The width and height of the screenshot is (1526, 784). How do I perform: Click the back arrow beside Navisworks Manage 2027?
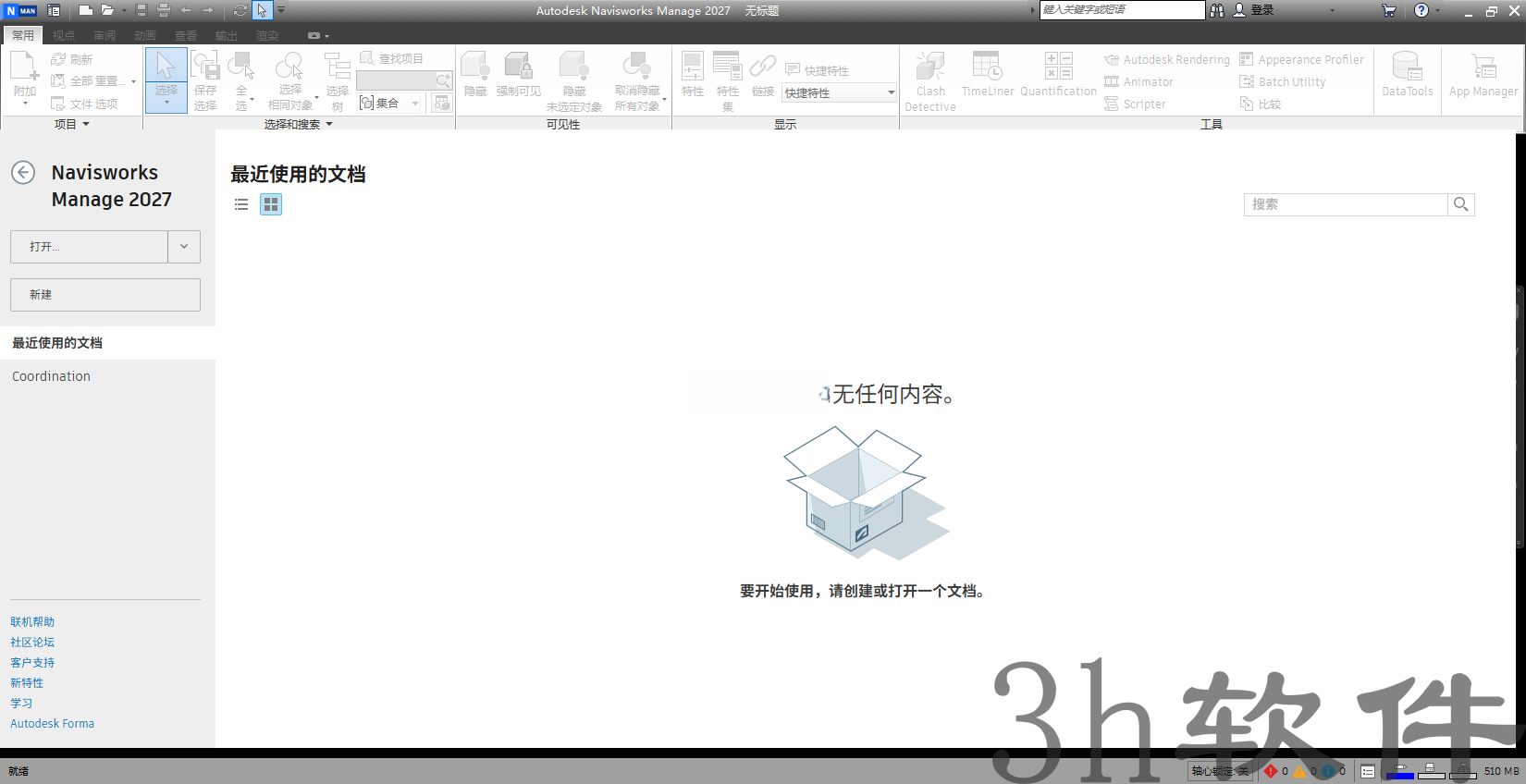[23, 173]
